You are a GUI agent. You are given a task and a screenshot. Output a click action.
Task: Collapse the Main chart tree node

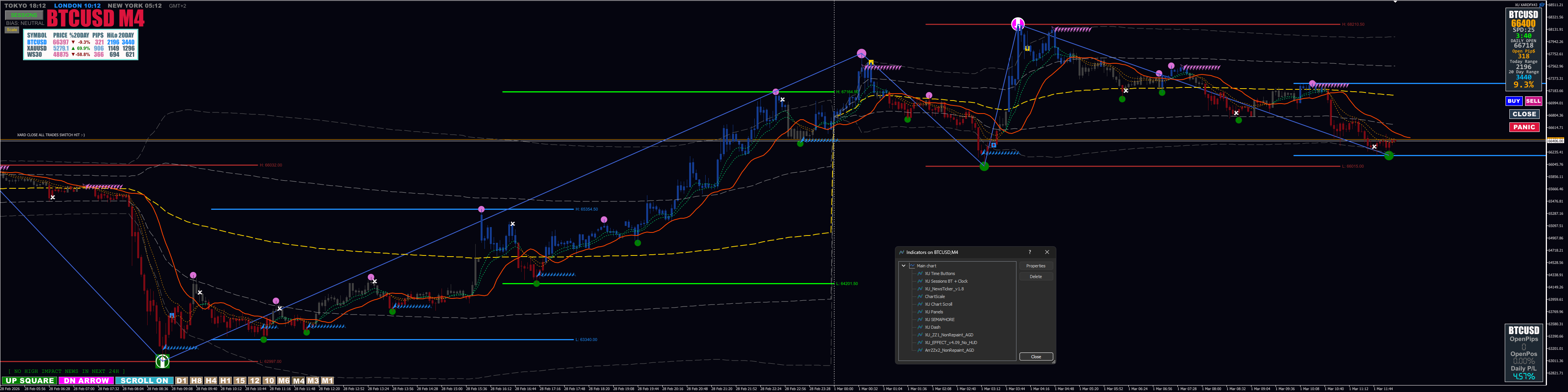[x=903, y=266]
